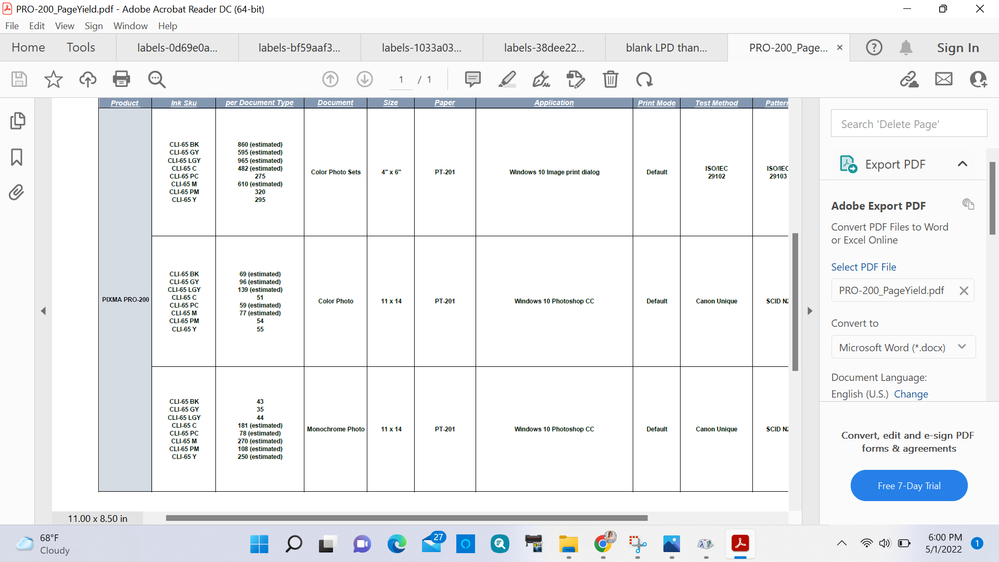Screen dimensions: 999x562
Task: Click the Save file icon
Action: tap(19, 80)
